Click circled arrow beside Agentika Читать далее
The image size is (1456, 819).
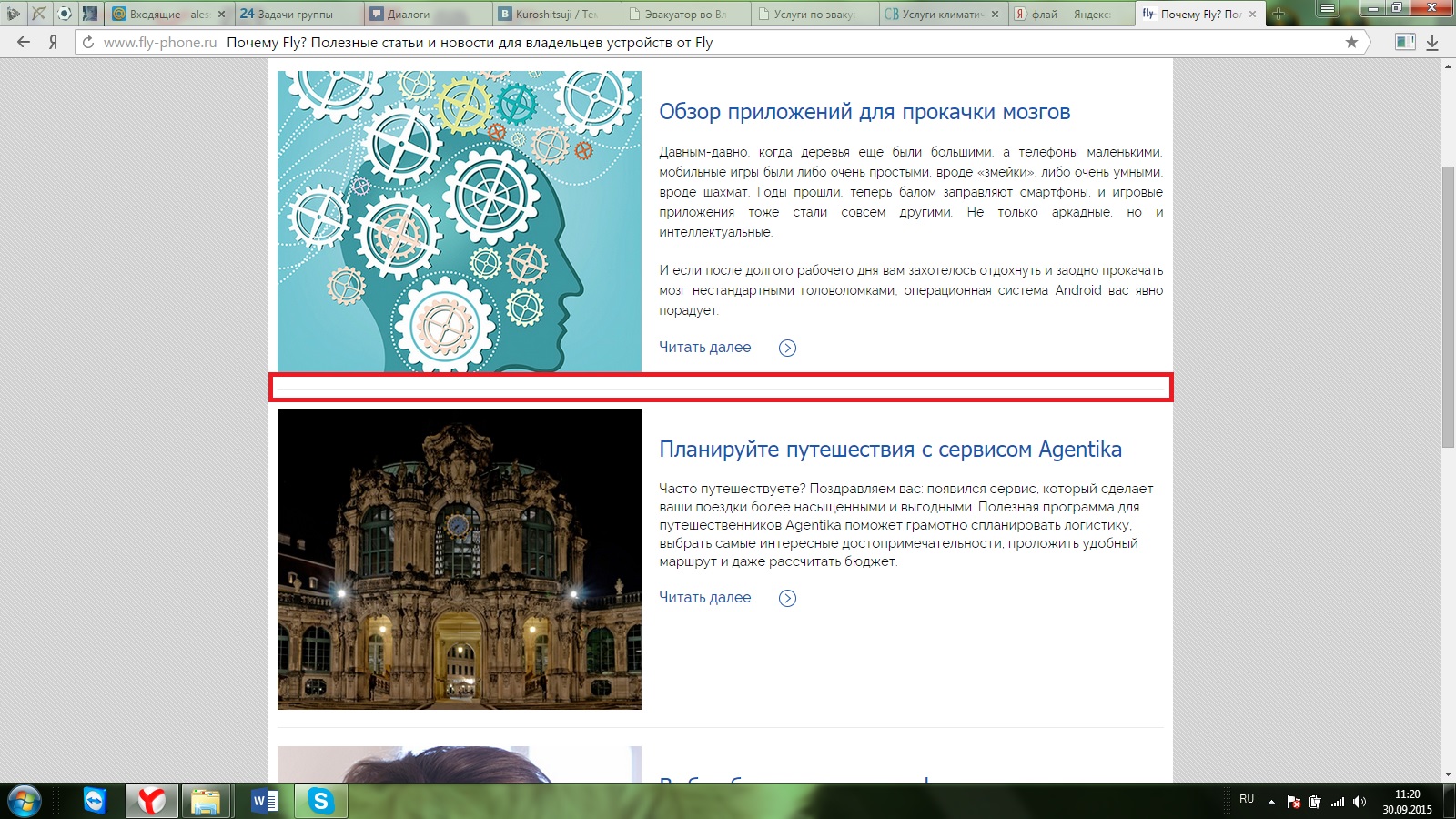point(787,598)
